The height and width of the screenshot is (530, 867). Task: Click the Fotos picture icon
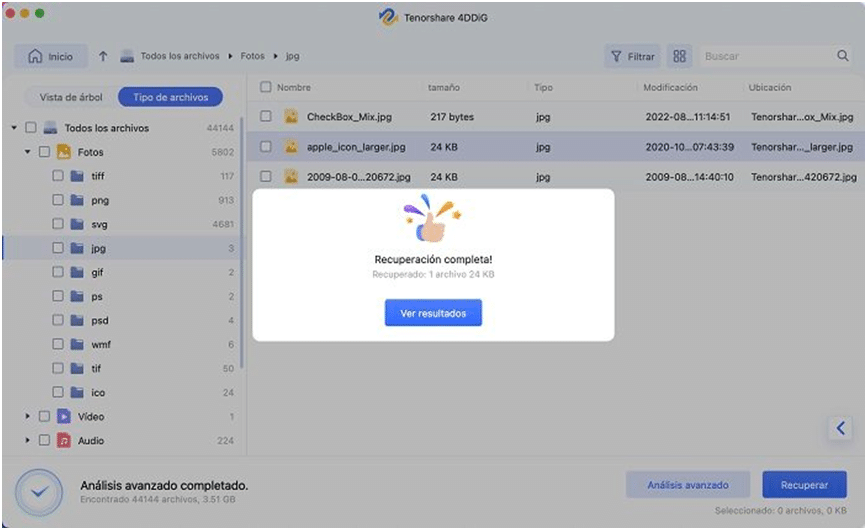tap(64, 151)
